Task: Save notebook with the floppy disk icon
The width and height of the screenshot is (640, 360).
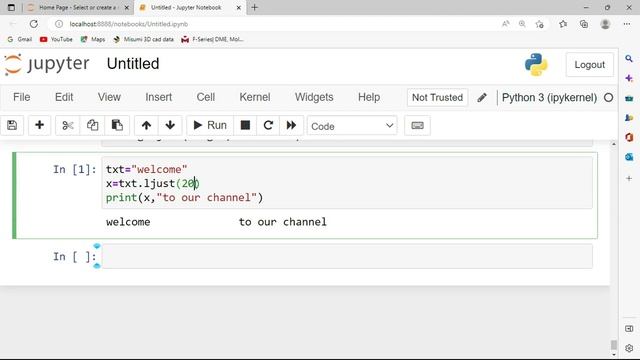Action: [12, 125]
